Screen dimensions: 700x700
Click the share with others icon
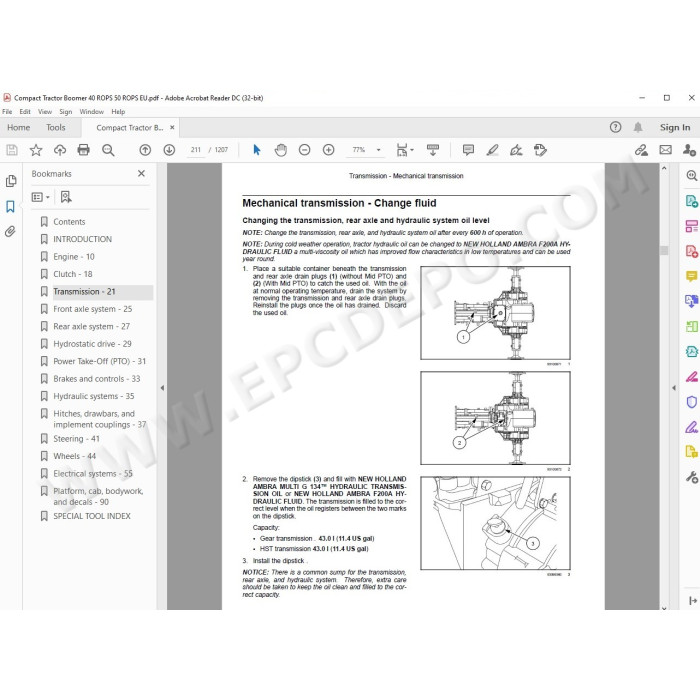point(689,150)
